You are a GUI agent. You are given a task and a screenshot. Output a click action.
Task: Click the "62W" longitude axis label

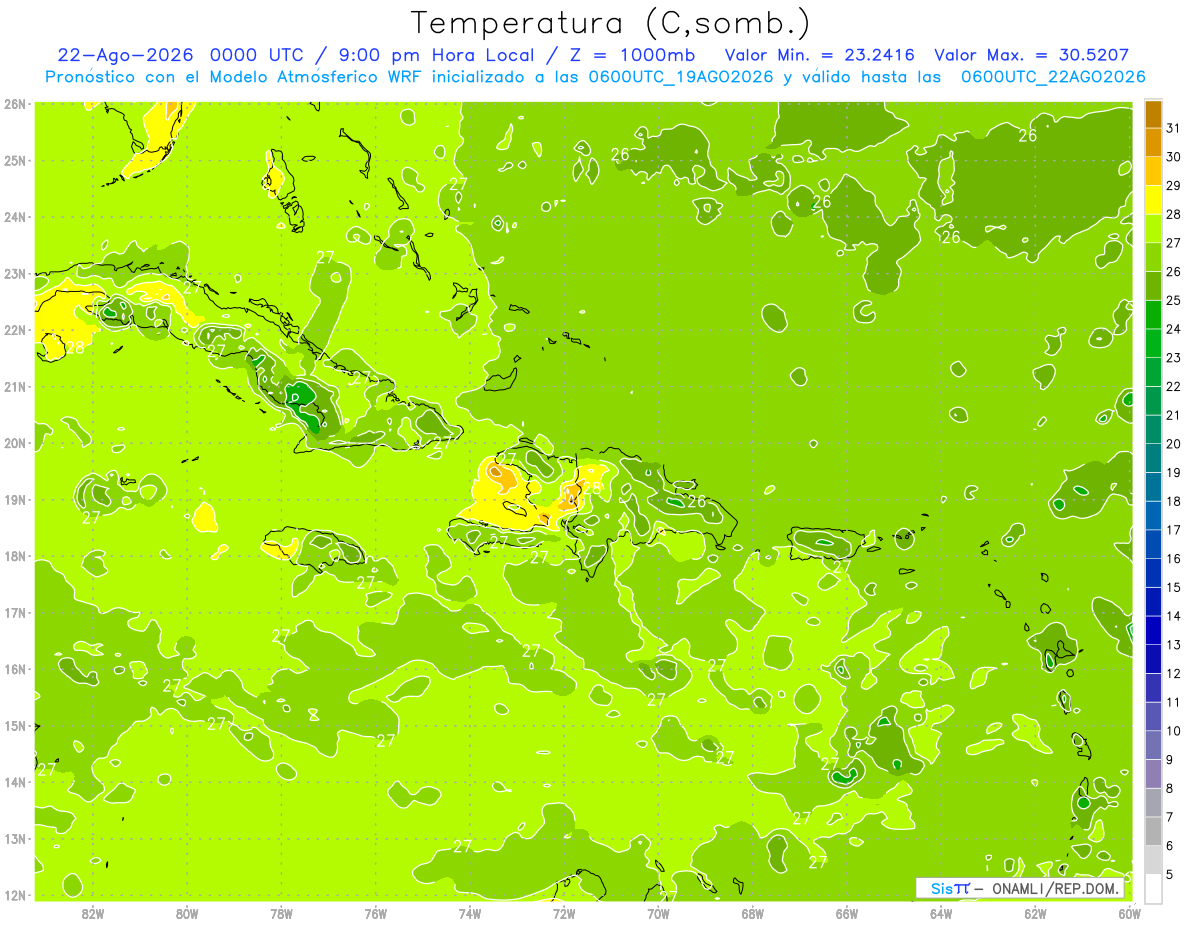pyautogui.click(x=1034, y=914)
